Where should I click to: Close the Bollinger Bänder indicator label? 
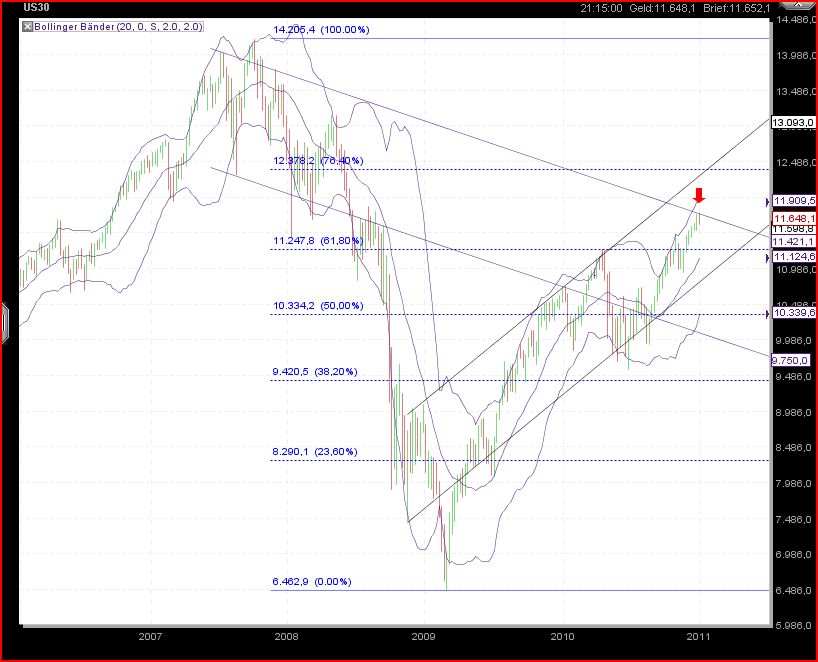(26, 27)
